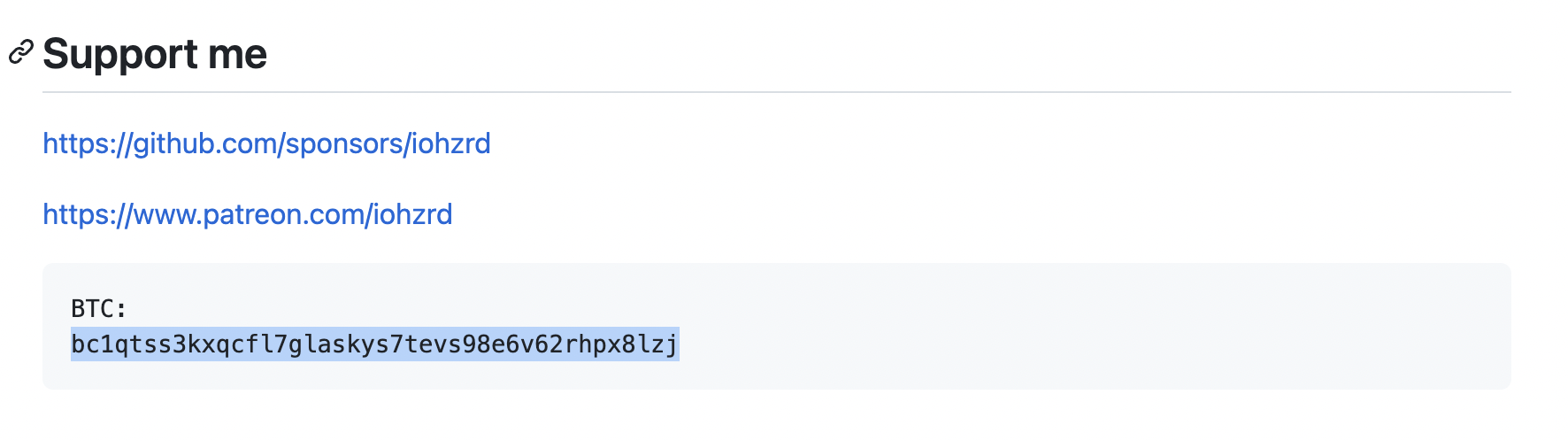Open the GitHub sponsors iohzrd link
The image size is (1568, 441).
(x=266, y=143)
